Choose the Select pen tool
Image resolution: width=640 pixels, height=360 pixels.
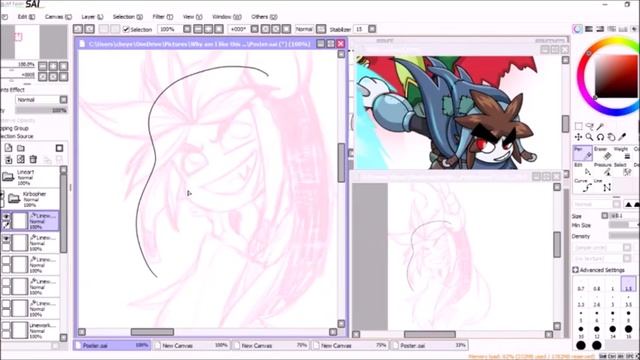[x=623, y=169]
